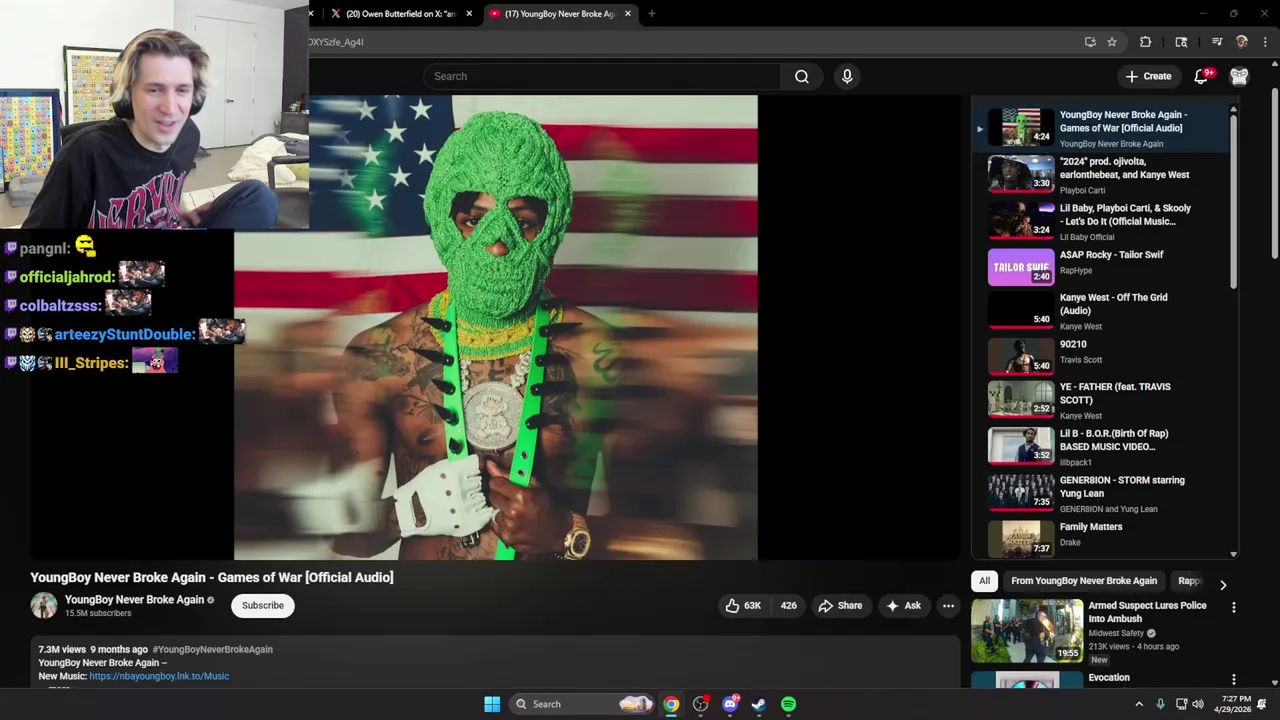The width and height of the screenshot is (1280, 720).
Task: Select the All filter chip
Action: click(984, 581)
